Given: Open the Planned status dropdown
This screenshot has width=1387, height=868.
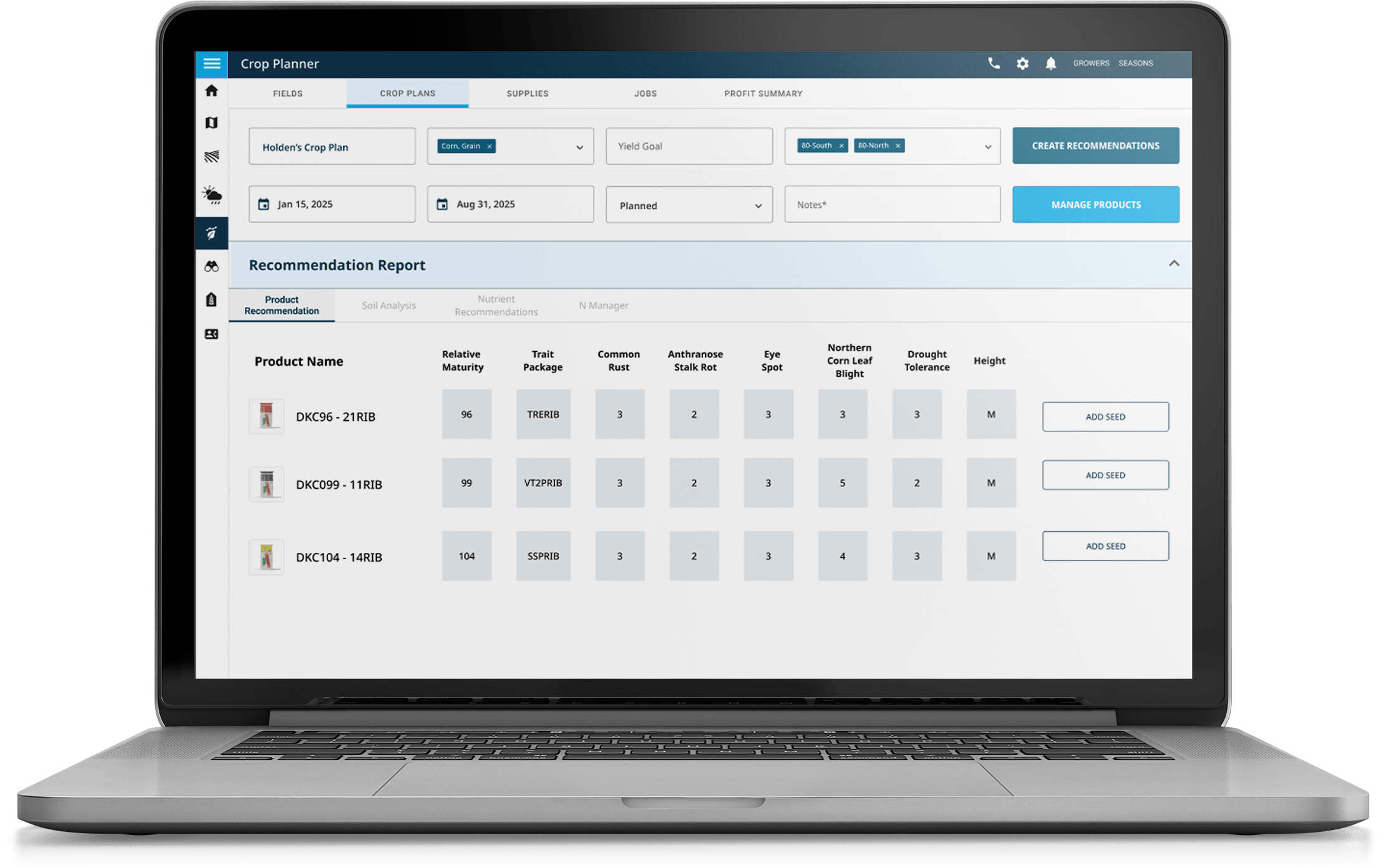Looking at the screenshot, I should (x=689, y=205).
